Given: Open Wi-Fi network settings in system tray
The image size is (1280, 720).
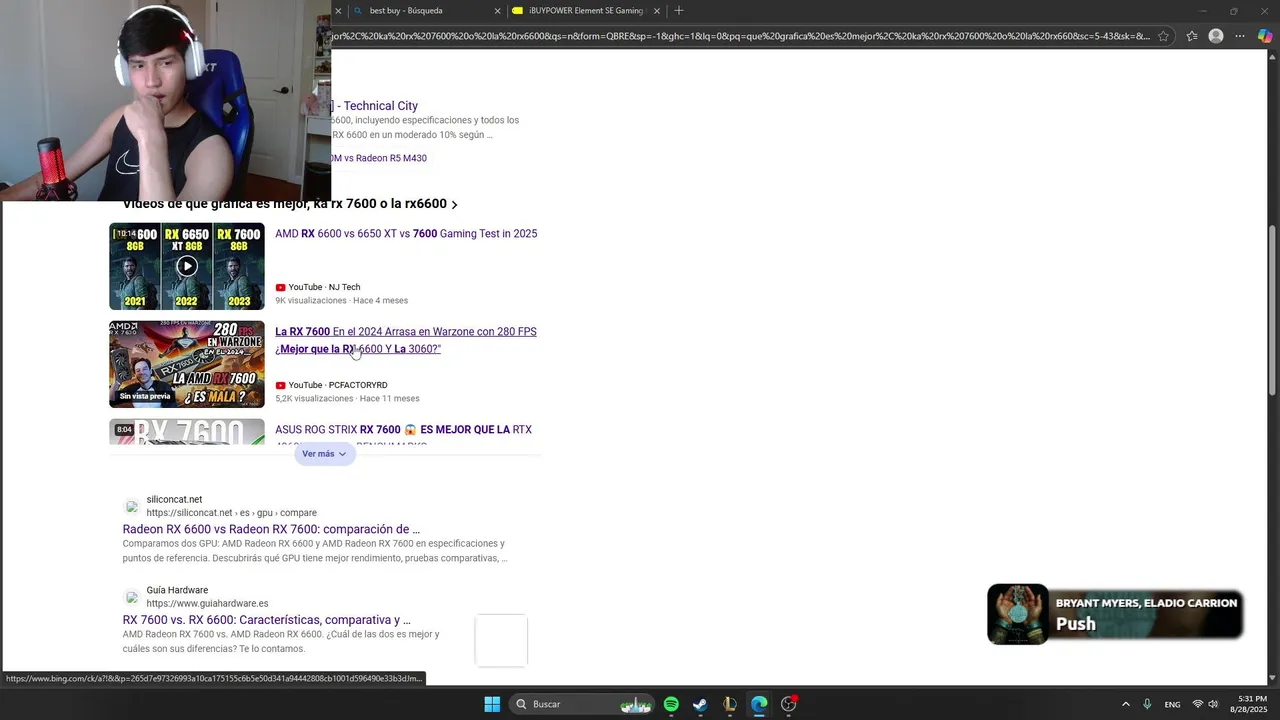Looking at the screenshot, I should click(x=1197, y=704).
